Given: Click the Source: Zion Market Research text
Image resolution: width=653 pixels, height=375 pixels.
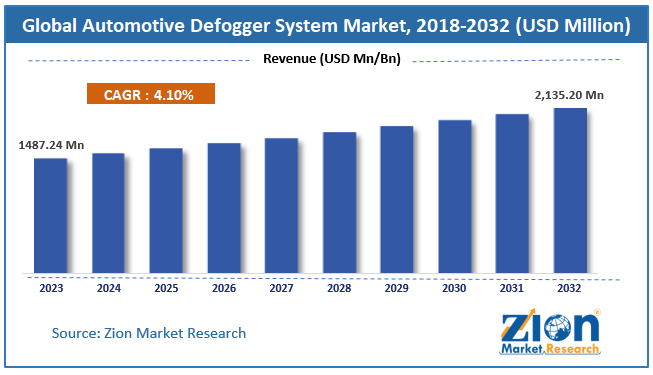Looking at the screenshot, I should pyautogui.click(x=149, y=333).
